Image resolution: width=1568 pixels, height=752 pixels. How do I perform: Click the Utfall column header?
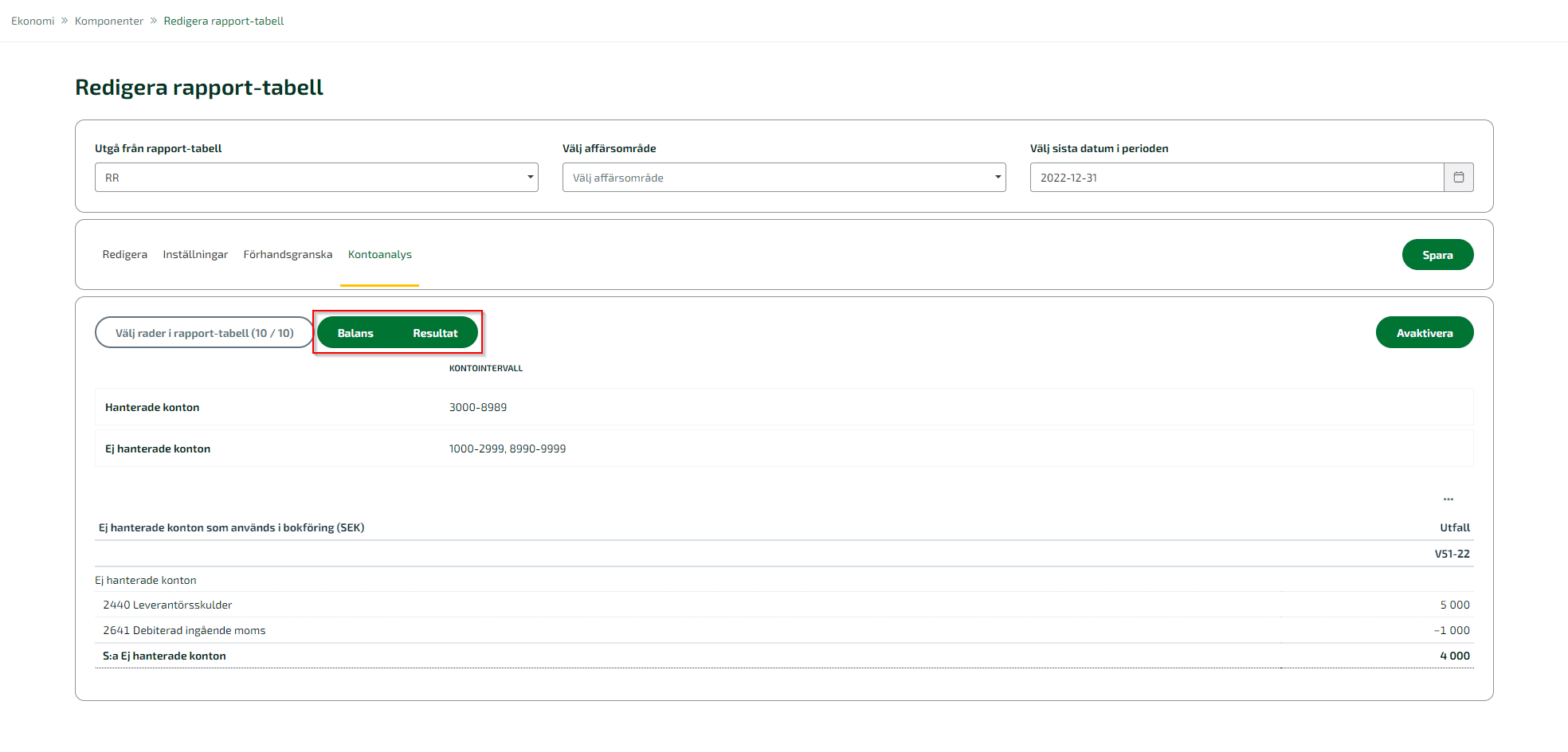(x=1455, y=527)
